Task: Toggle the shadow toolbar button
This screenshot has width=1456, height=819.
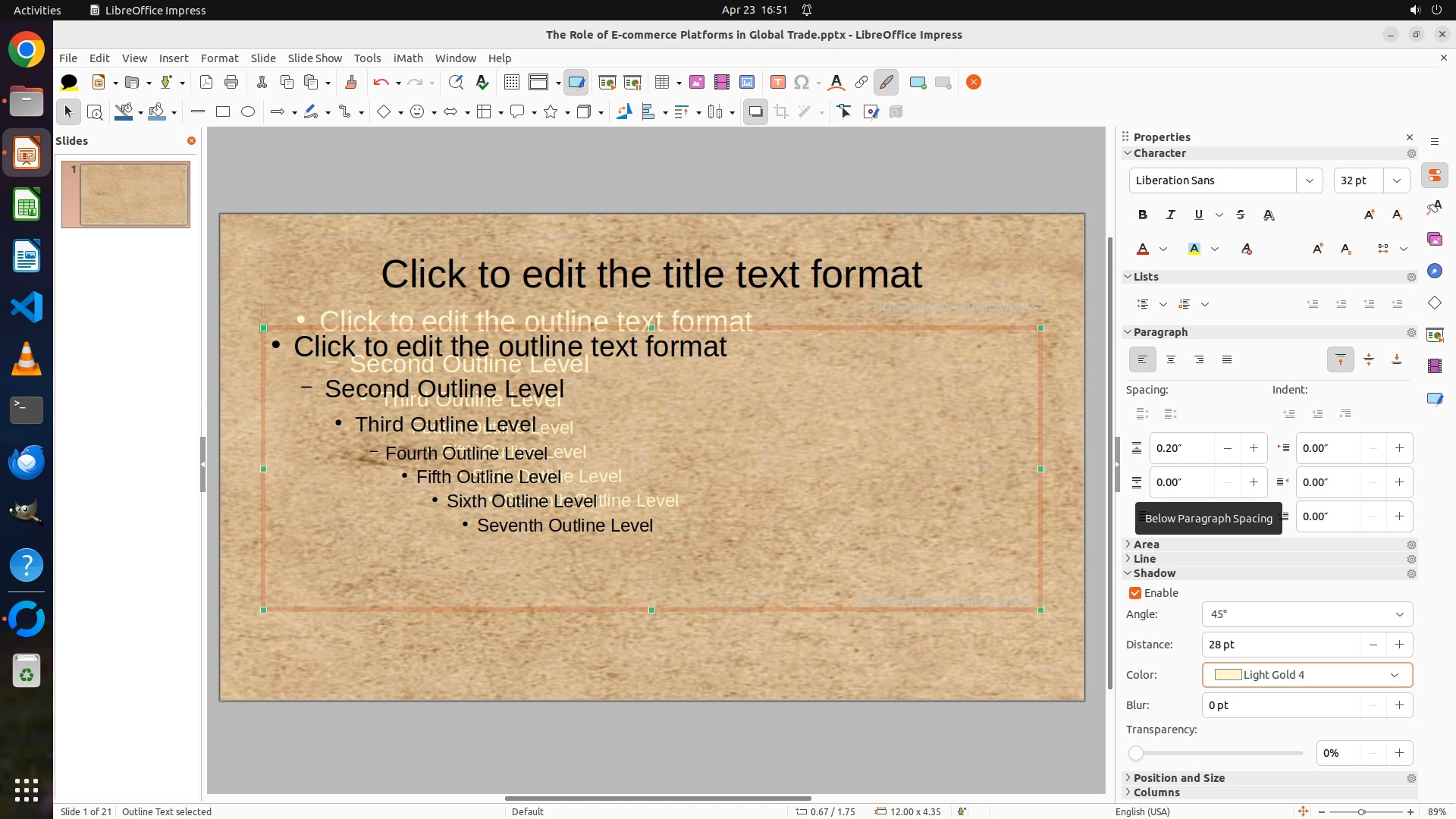Action: [x=755, y=112]
